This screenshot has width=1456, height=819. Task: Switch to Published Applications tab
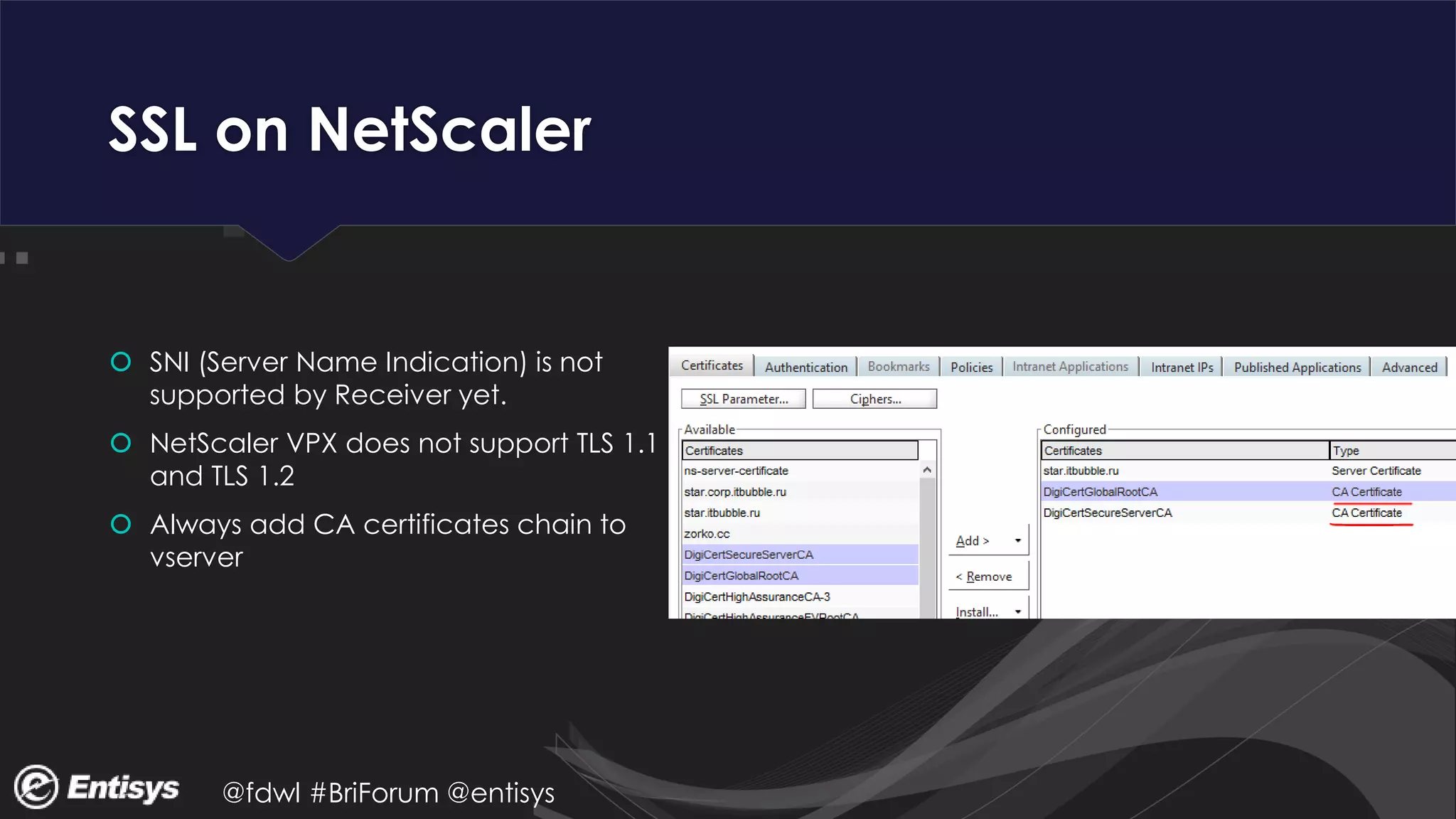[1297, 368]
